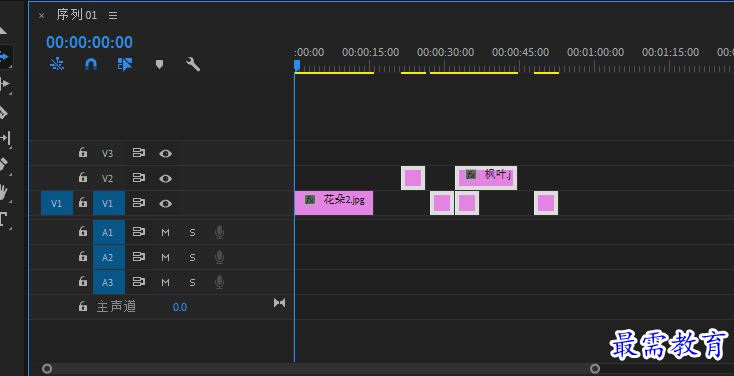Solo the A1 audio track
The image size is (734, 376).
tap(192, 232)
